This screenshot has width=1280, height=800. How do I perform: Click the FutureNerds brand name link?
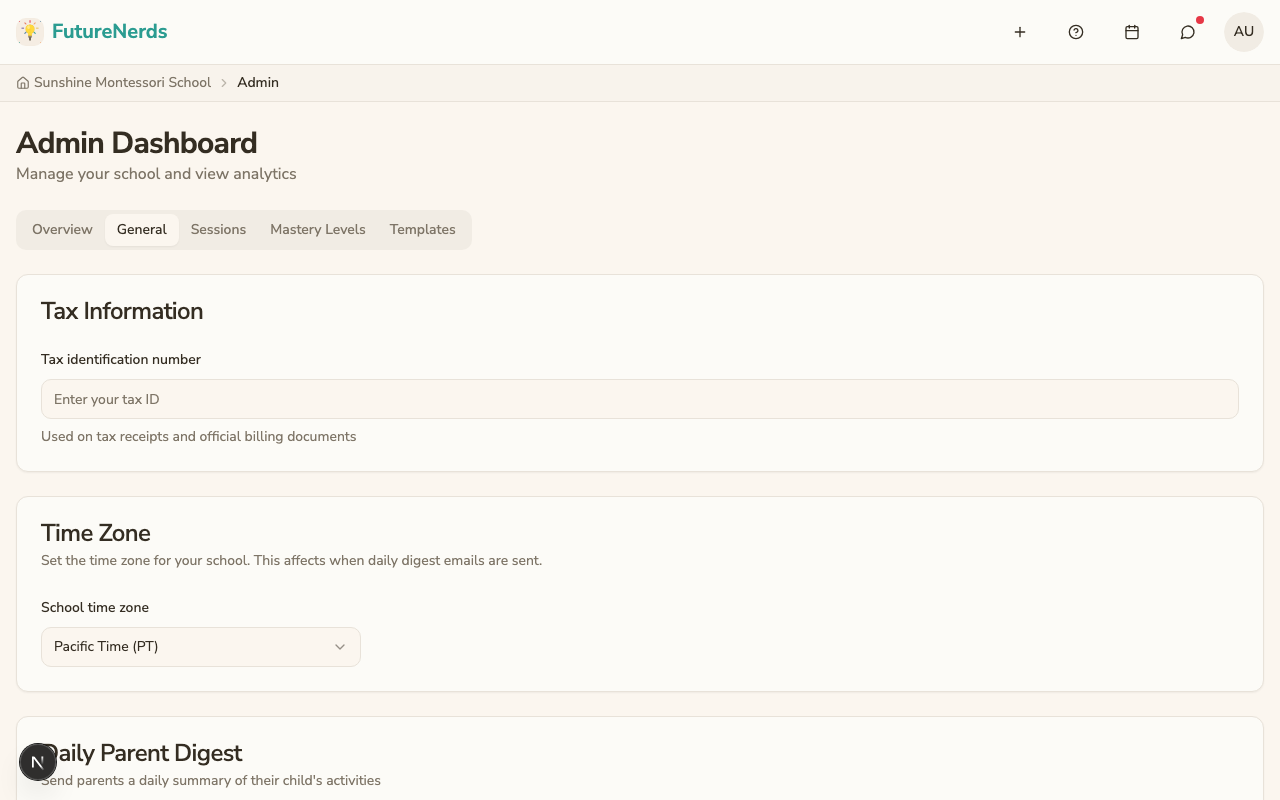coord(109,32)
